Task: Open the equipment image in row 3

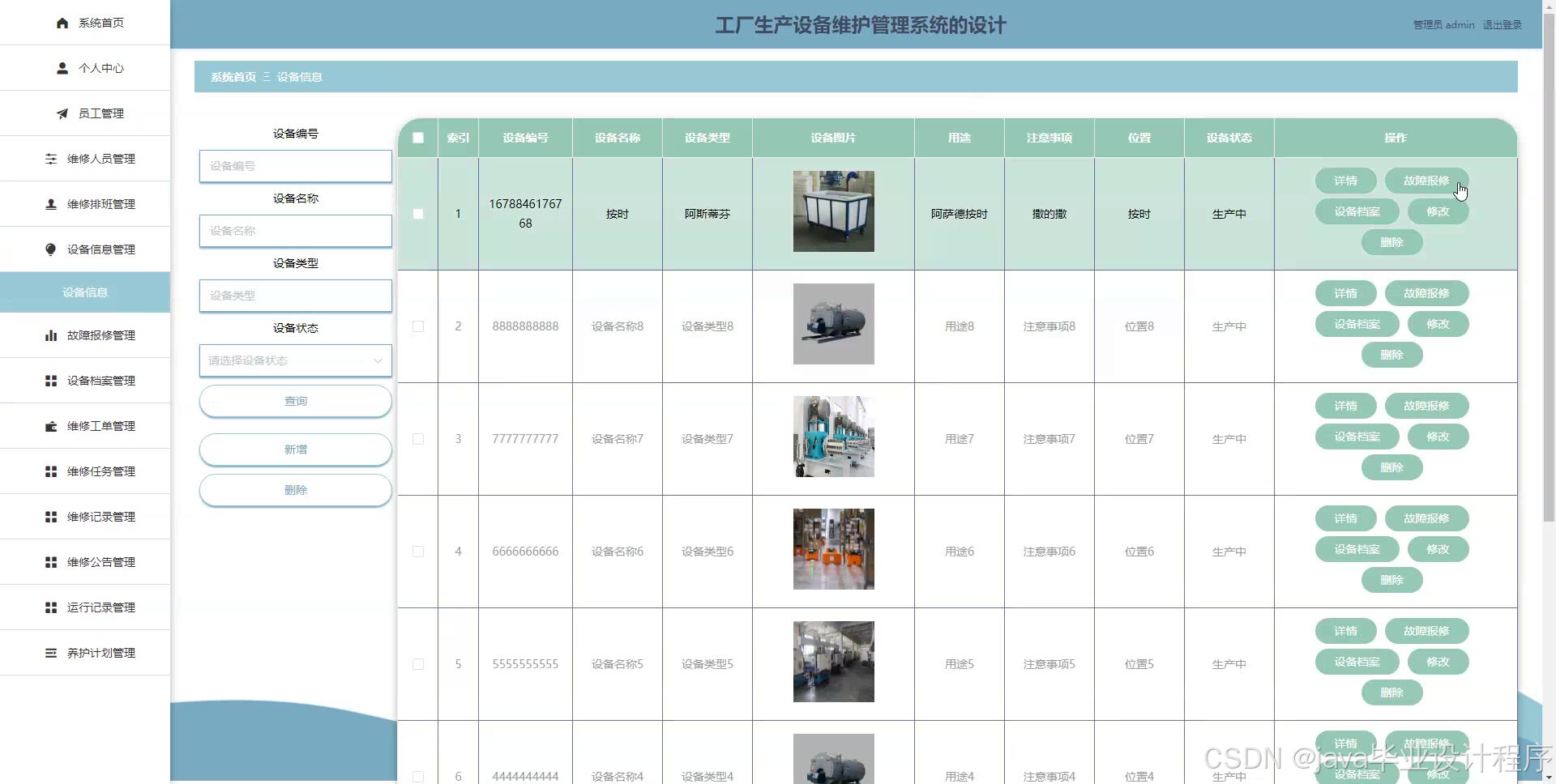Action: [833, 437]
